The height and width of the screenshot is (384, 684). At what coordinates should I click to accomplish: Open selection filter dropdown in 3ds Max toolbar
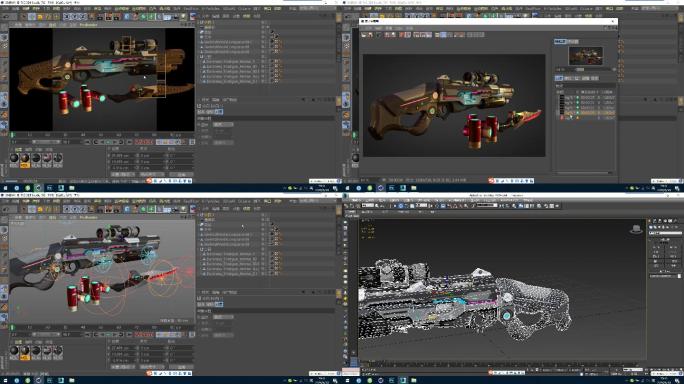click(x=368, y=205)
